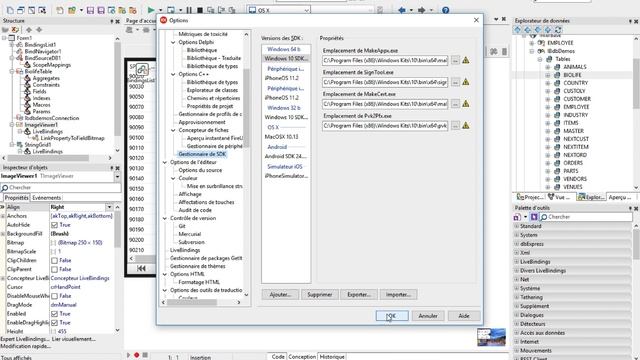Expand the CUSTOMER table node

(548, 99)
